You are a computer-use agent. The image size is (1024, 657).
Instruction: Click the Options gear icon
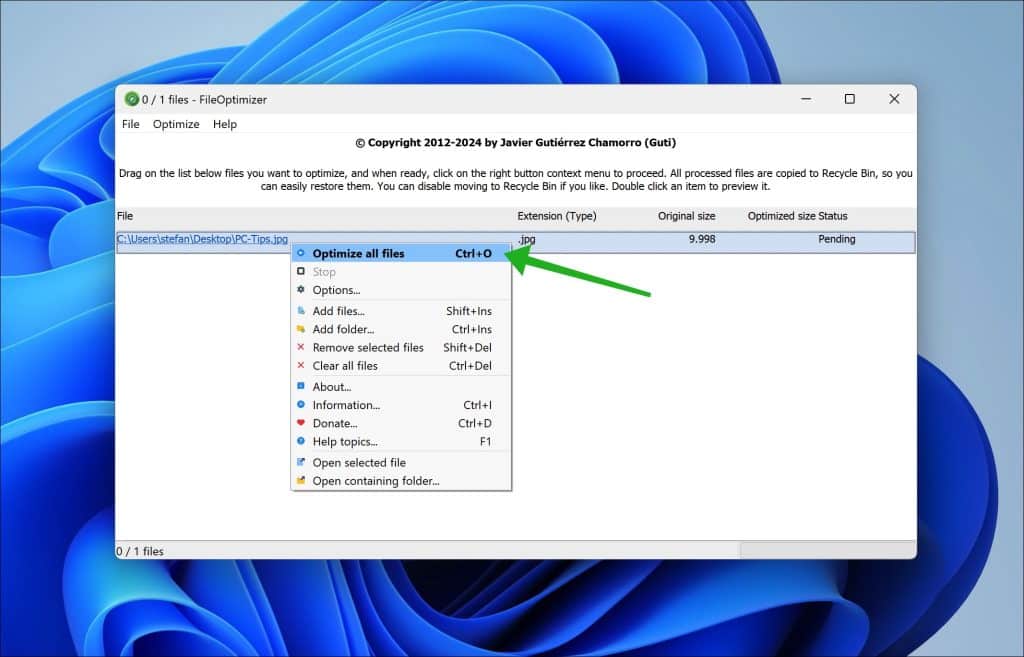pyautogui.click(x=300, y=289)
